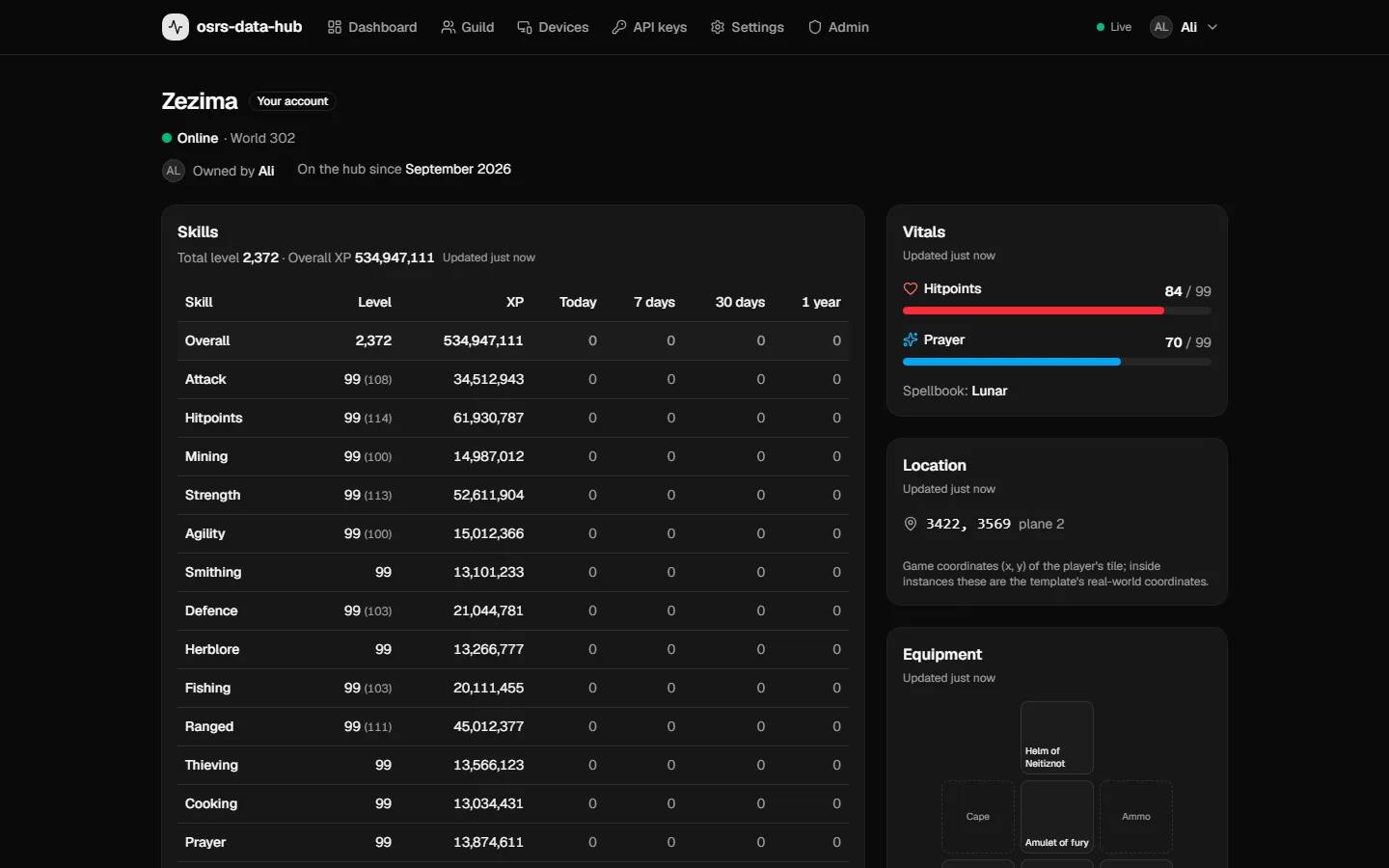Click the blue Prayer progress bar
Viewport: 1389px width, 868px height.
pos(1057,362)
